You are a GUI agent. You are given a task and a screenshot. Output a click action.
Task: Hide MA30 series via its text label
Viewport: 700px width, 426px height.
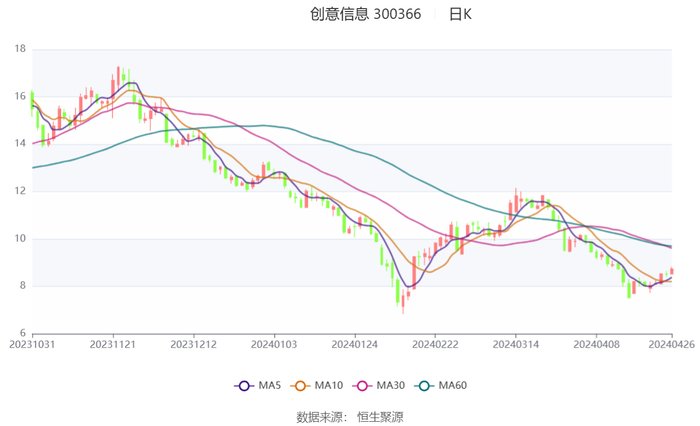[393, 385]
